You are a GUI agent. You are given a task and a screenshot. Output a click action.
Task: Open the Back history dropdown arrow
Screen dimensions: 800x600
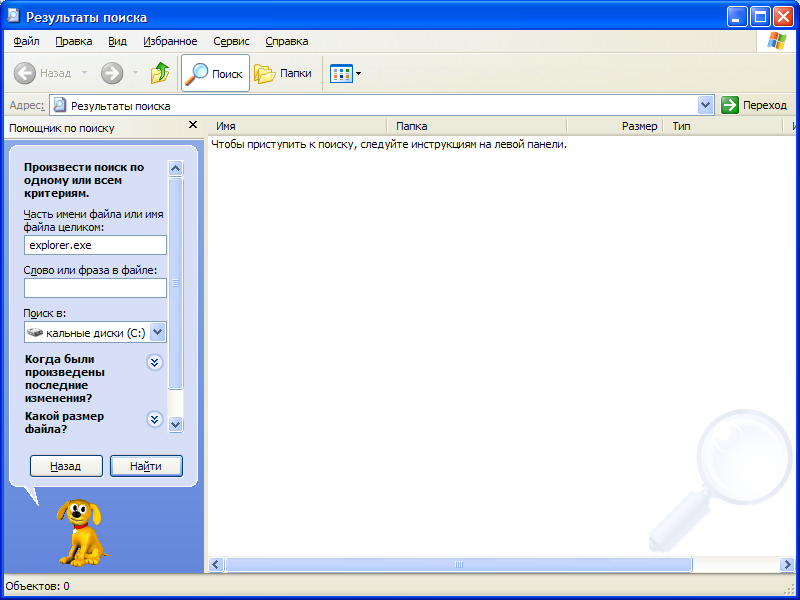point(85,73)
